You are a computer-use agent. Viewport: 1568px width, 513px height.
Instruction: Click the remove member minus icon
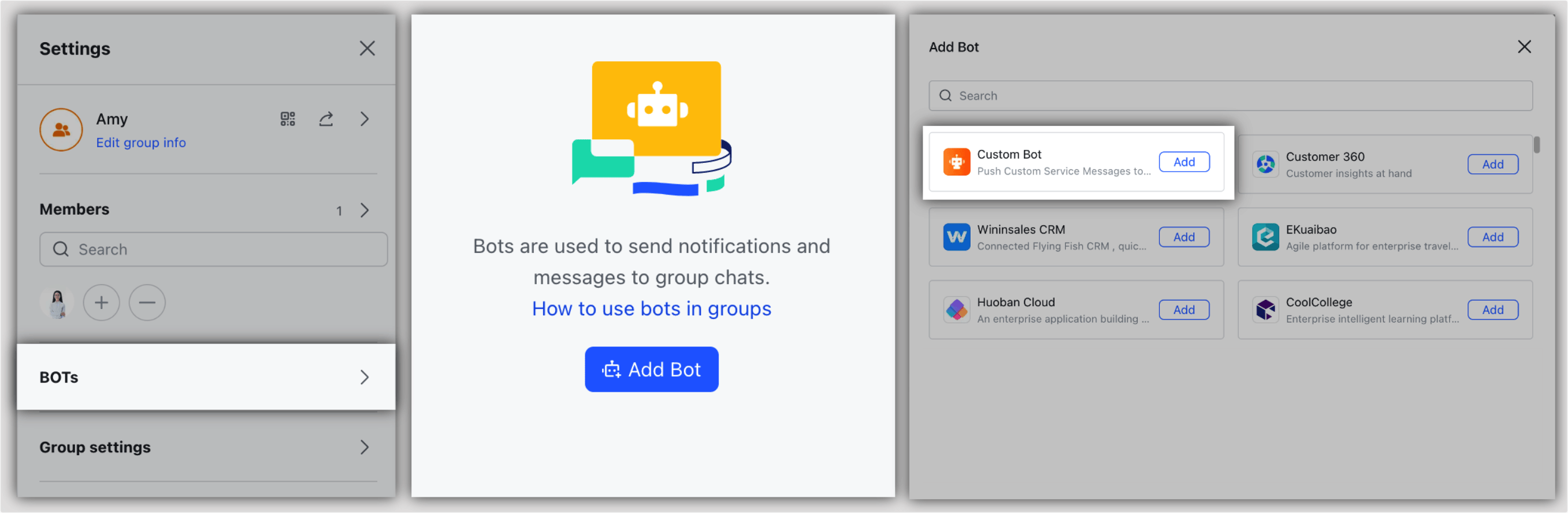click(x=147, y=303)
